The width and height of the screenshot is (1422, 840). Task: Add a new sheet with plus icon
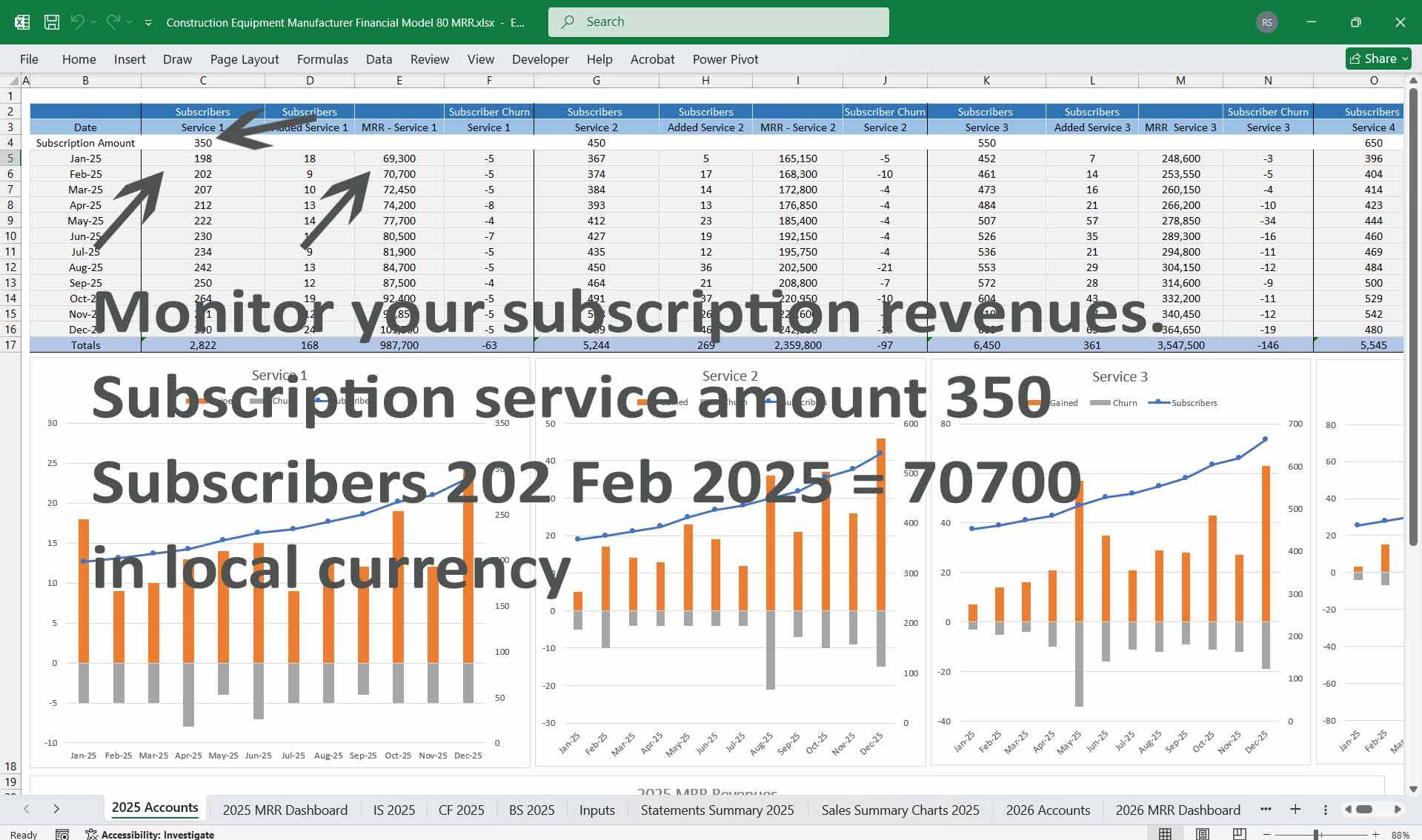(x=1295, y=809)
